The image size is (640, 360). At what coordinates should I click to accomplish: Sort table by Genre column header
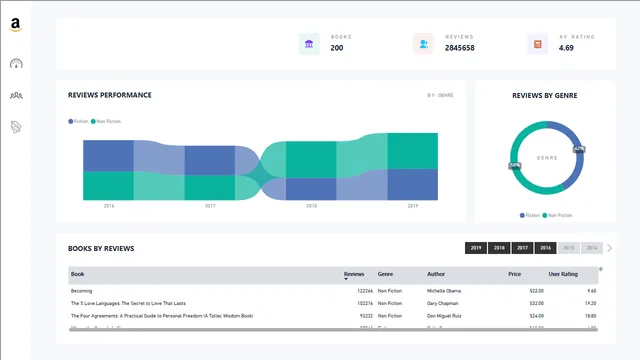385,274
